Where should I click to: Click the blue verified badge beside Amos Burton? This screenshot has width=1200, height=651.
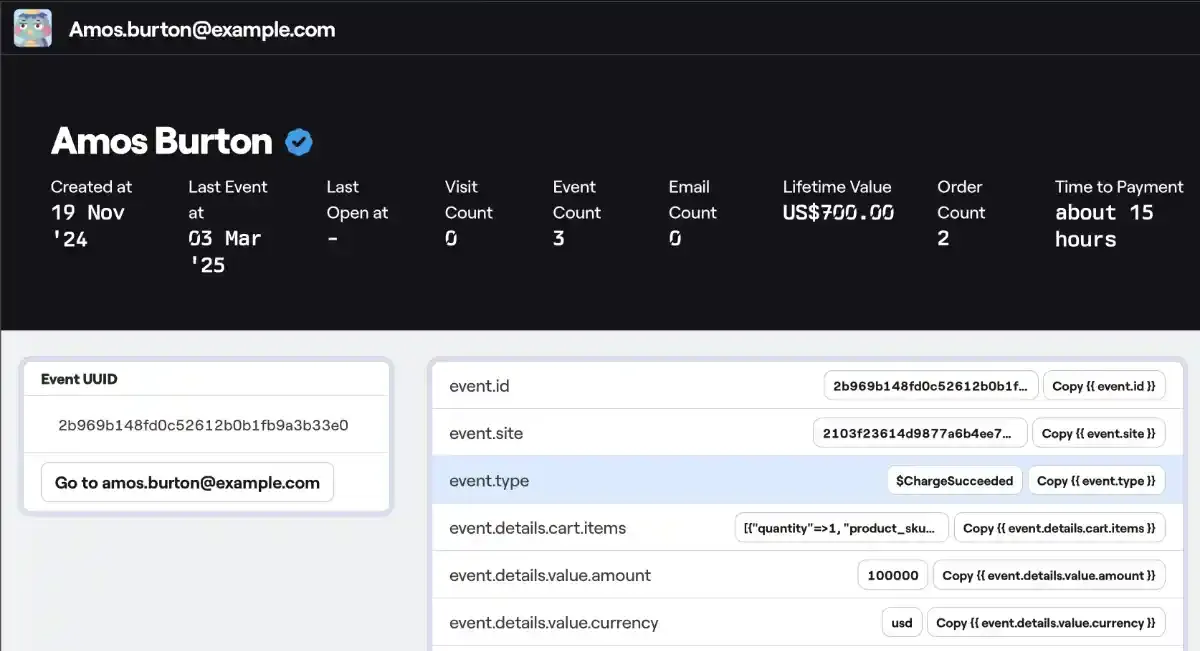point(298,142)
